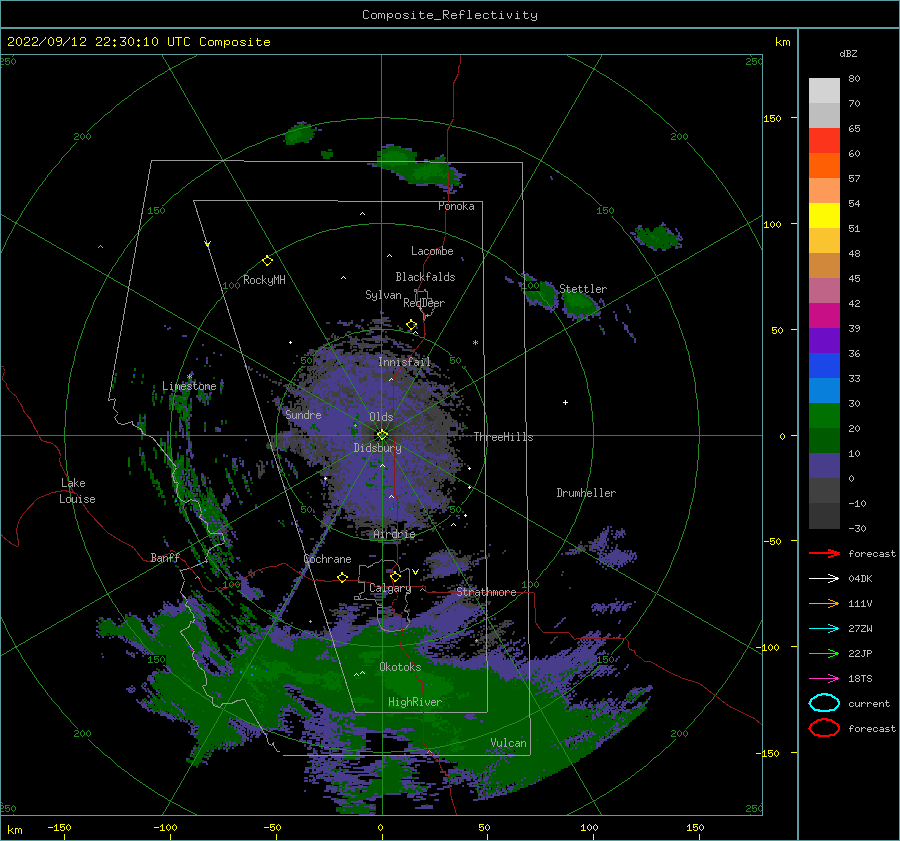The width and height of the screenshot is (900, 841).
Task: Click the Blackfalds city label
Action: [x=425, y=277]
